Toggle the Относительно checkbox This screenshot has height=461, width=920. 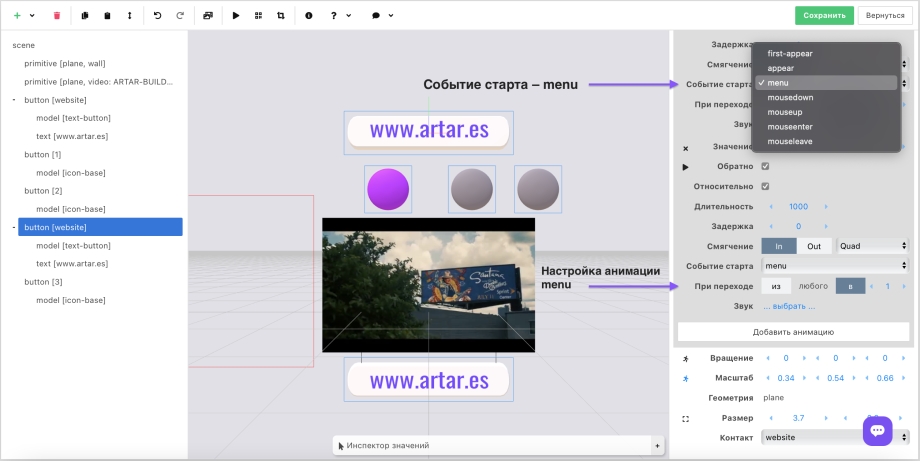click(x=766, y=186)
